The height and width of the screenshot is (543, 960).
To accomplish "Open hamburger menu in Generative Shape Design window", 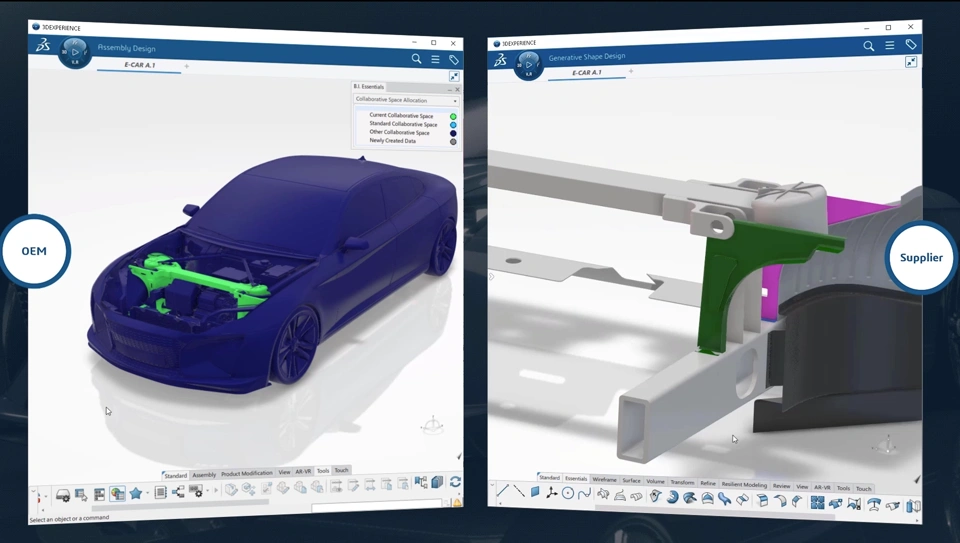I will click(890, 45).
